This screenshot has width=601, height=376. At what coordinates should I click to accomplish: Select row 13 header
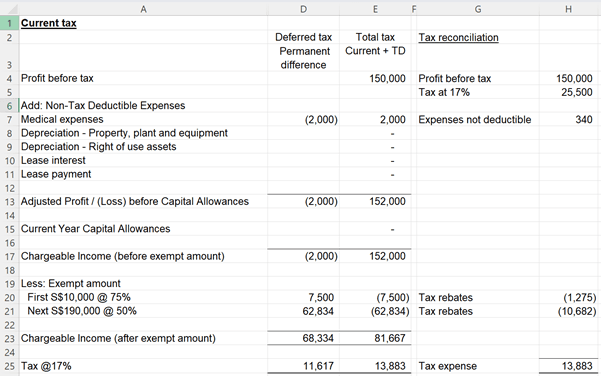[9, 202]
